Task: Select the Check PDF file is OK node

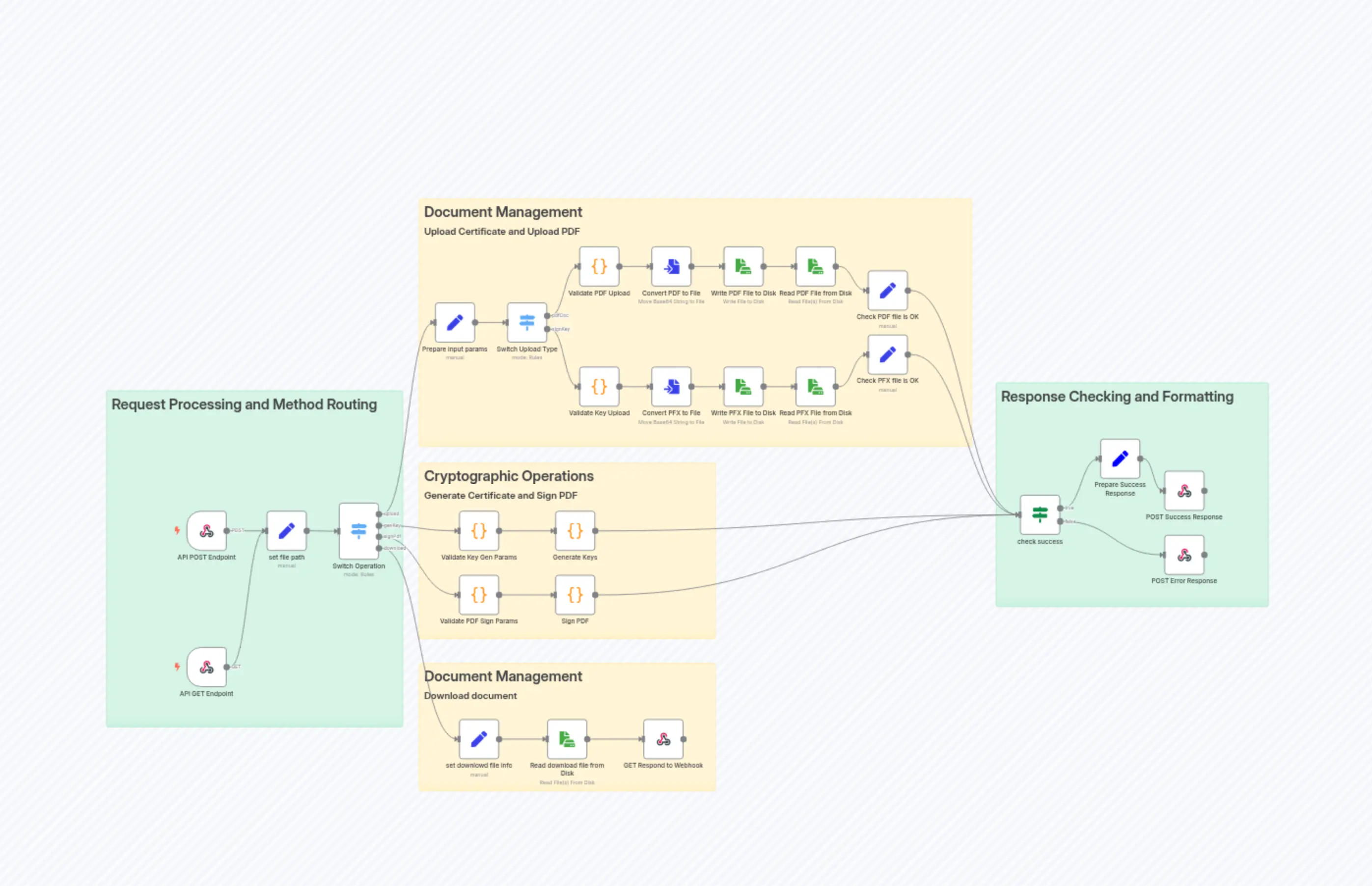Action: click(x=887, y=291)
